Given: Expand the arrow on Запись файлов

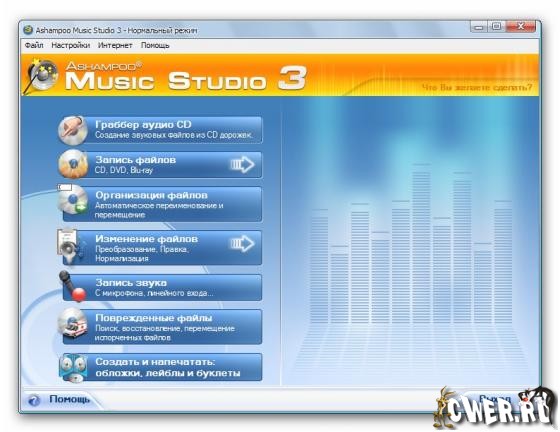Looking at the screenshot, I should [x=242, y=164].
